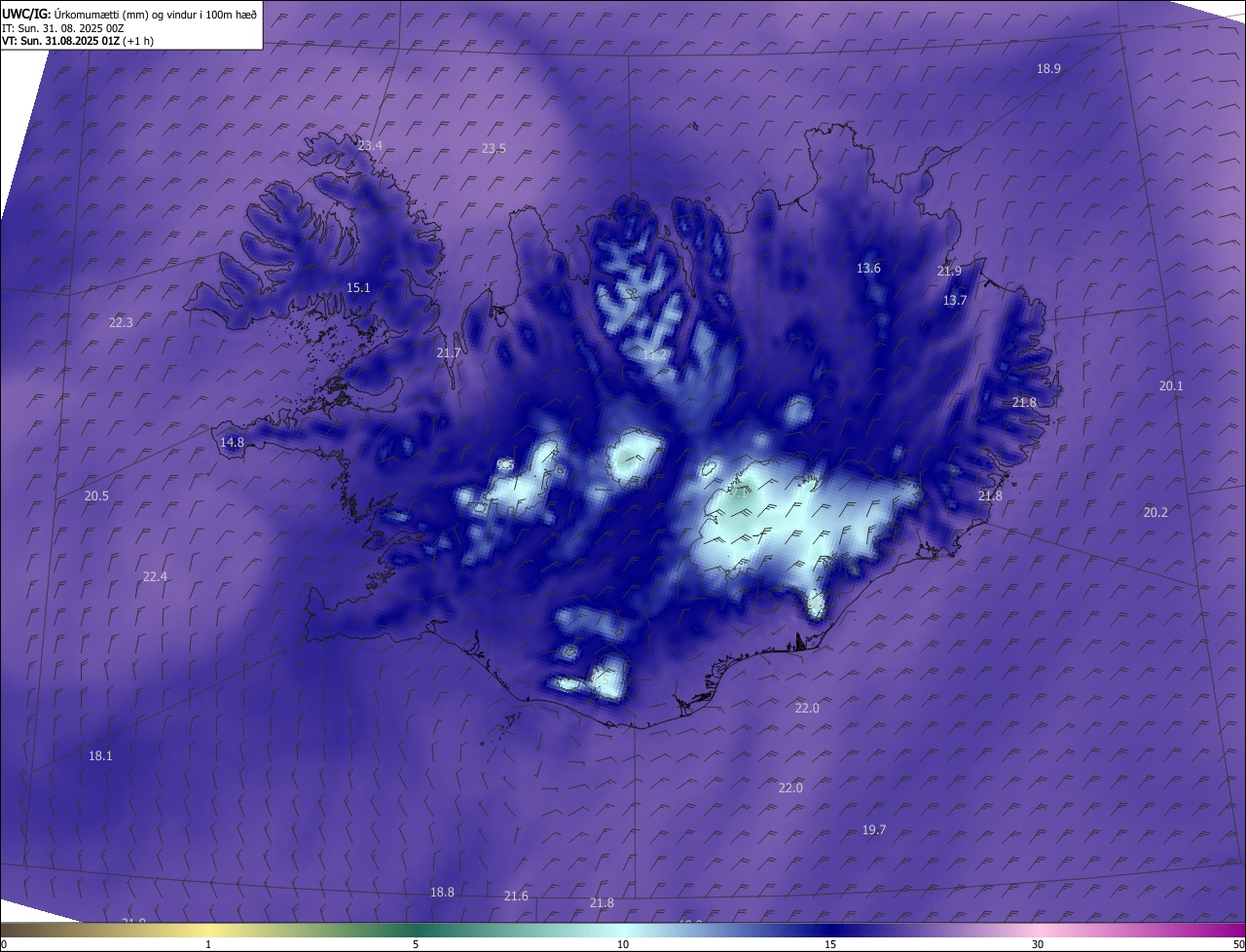Screen dimensions: 1246x952
Task: Click the 22.4 value label
Action: point(155,576)
